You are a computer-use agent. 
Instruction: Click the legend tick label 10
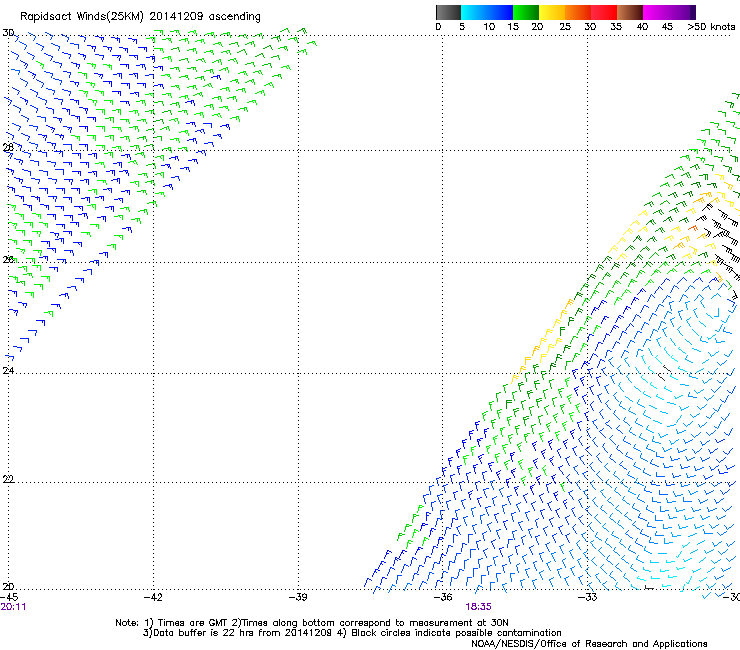489,27
